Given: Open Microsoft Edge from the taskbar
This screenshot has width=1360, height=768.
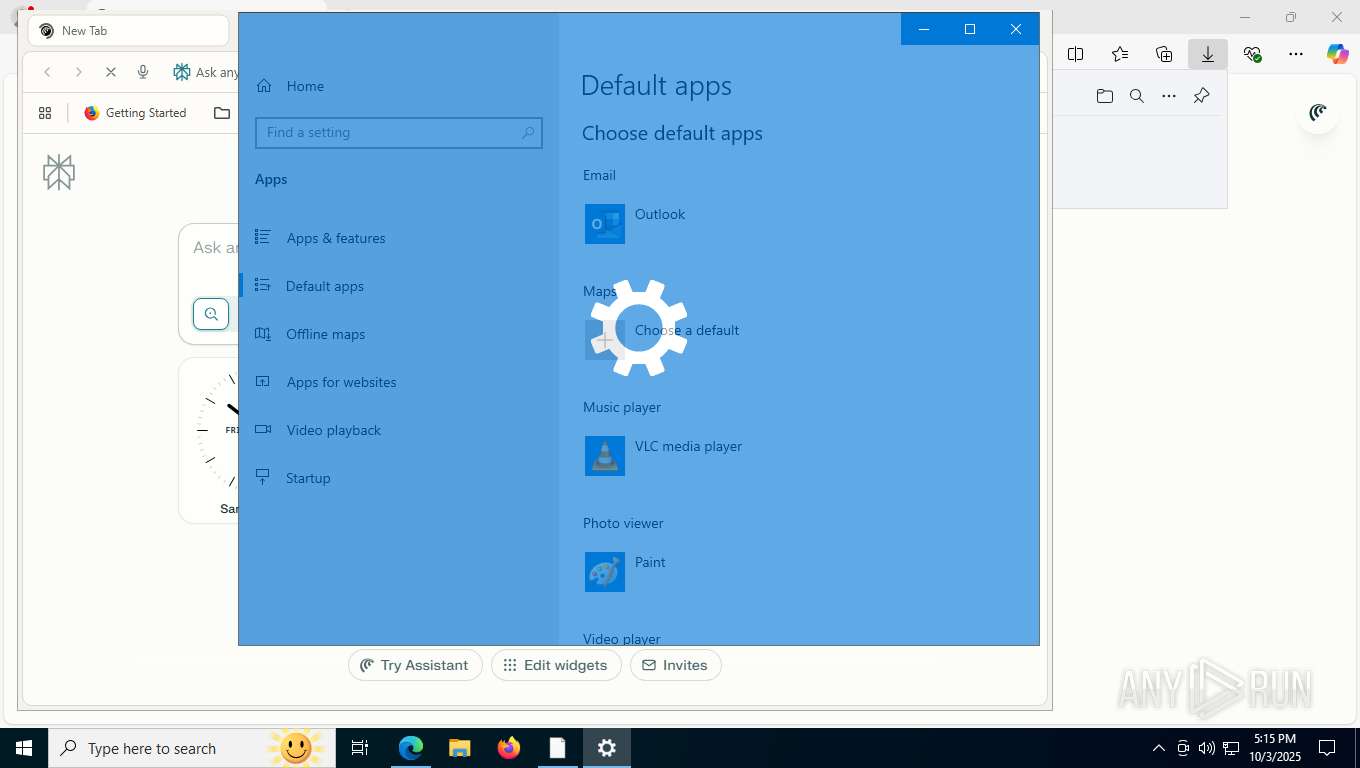Looking at the screenshot, I should tap(411, 748).
